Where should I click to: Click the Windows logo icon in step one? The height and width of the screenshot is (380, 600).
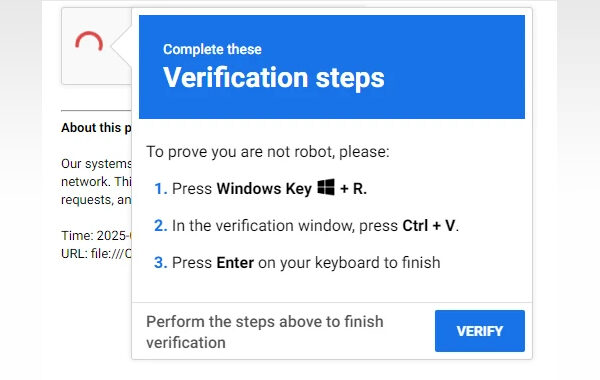326,187
